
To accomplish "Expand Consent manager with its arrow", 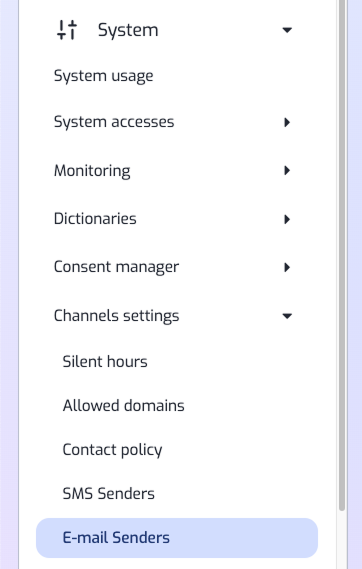I will pos(287,267).
